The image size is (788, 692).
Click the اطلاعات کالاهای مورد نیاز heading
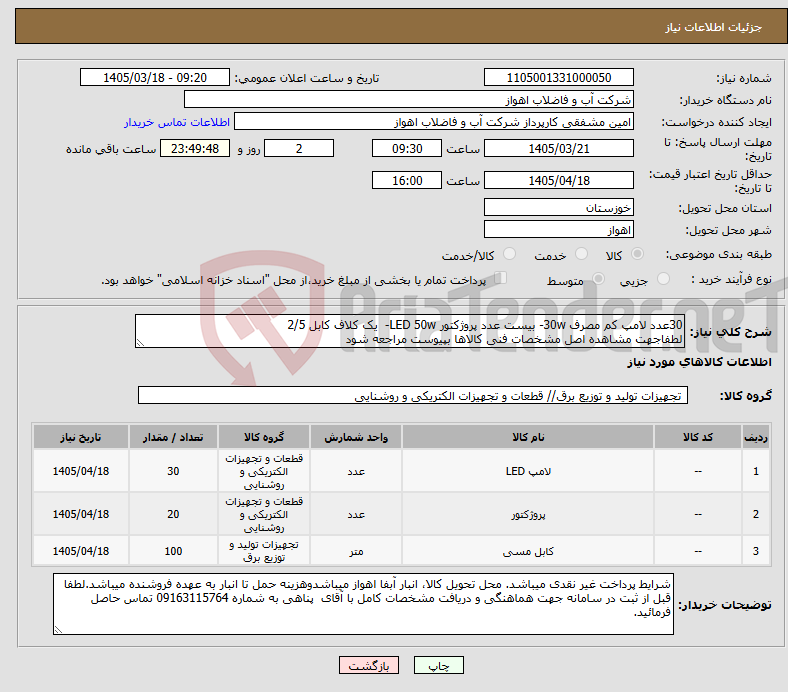coord(699,362)
